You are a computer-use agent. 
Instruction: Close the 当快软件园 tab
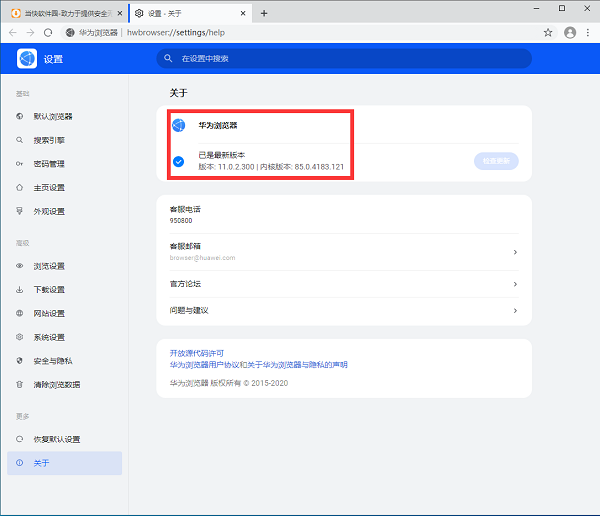(x=120, y=13)
